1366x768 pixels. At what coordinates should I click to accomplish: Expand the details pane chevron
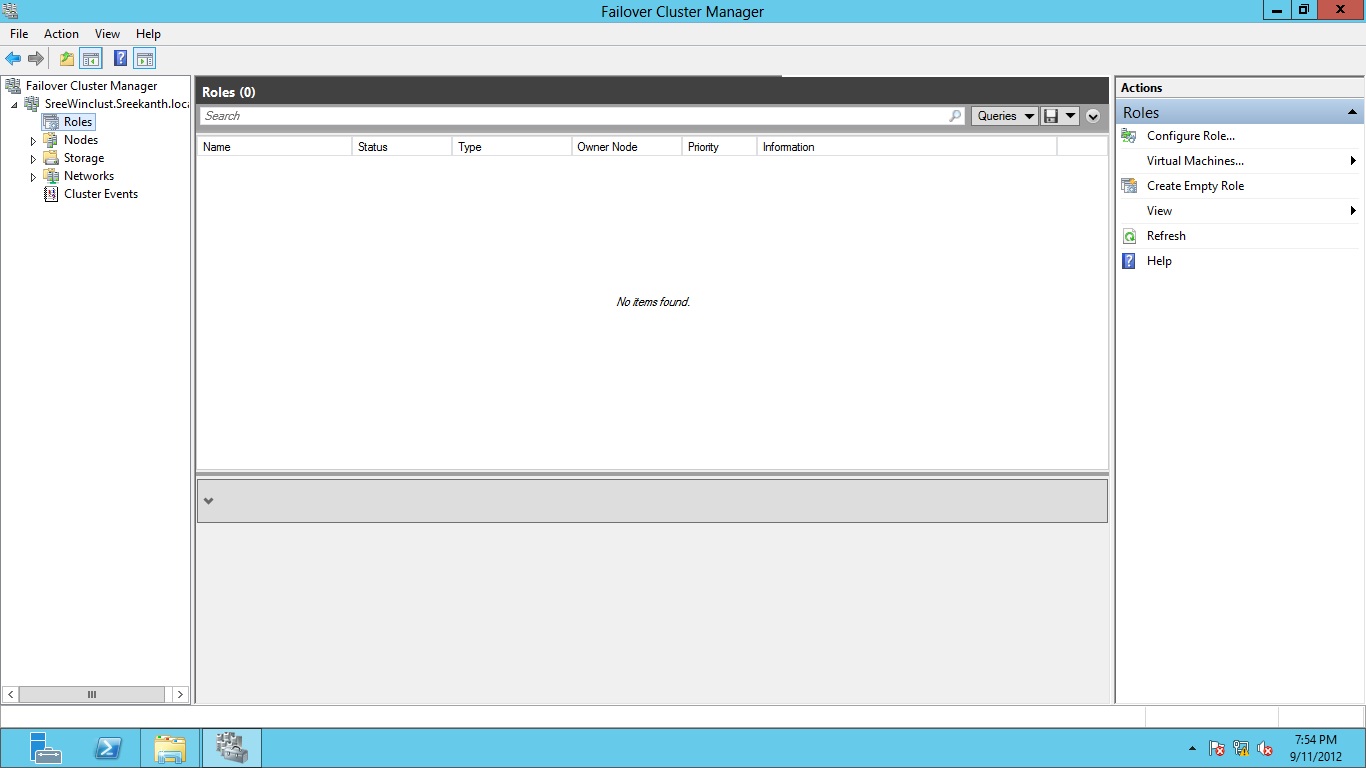click(x=208, y=501)
